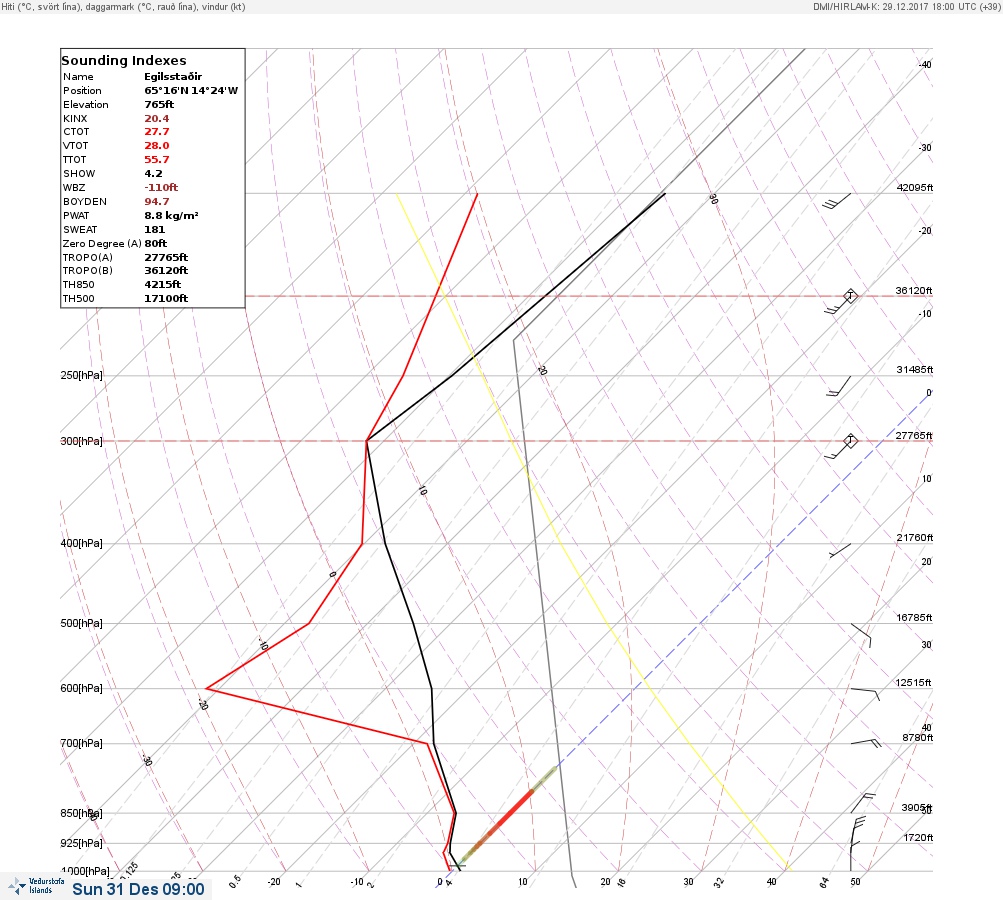Click the position value 65°16'N 14°24'W

[x=191, y=91]
